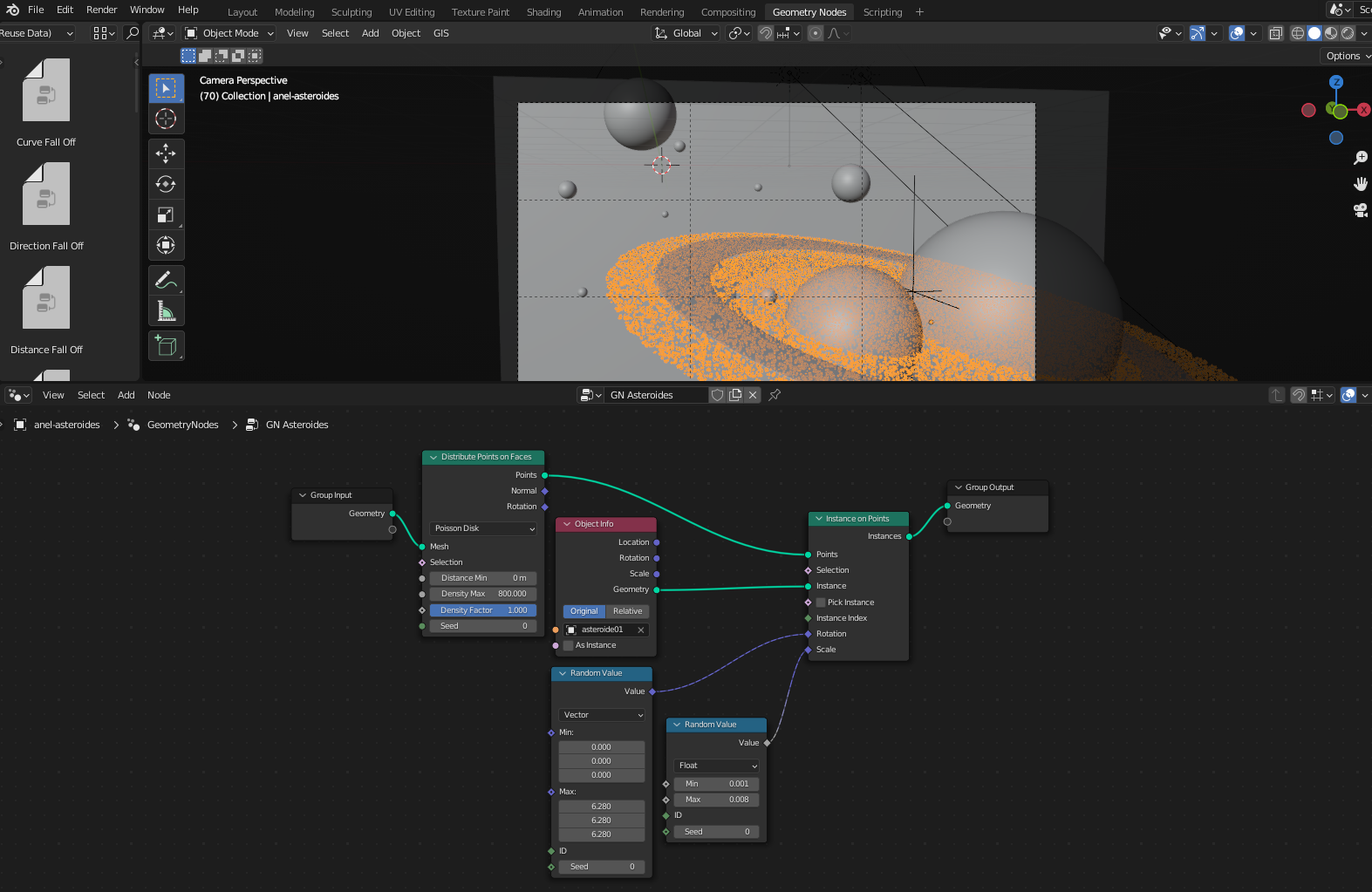The height and width of the screenshot is (892, 1372).
Task: Click the pin node tree icon
Action: coord(775,395)
